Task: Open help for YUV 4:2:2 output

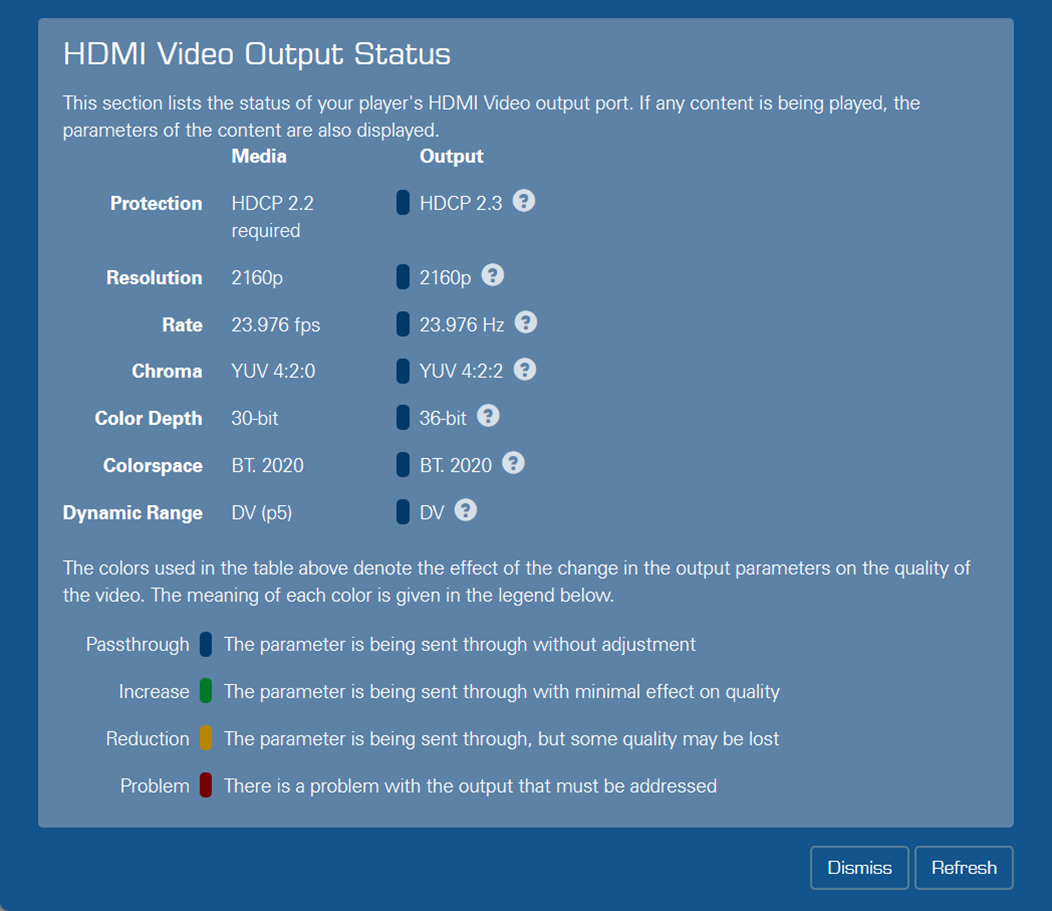Action: 525,370
